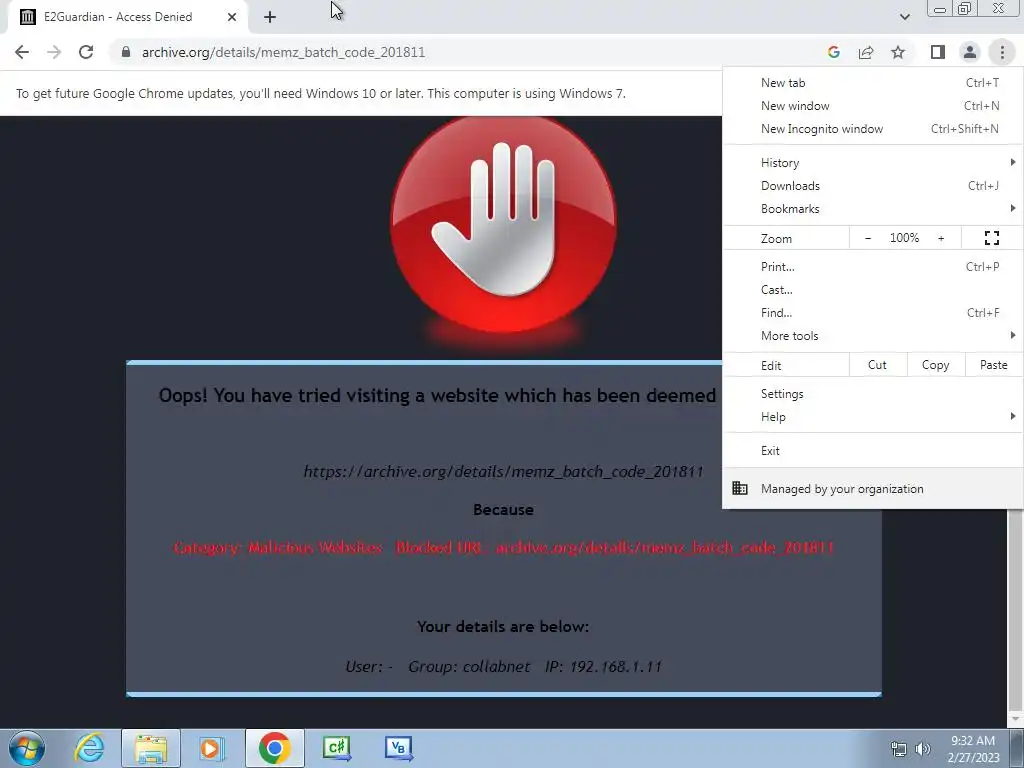Click the organization building icon
This screenshot has width=1024, height=768.
tap(740, 488)
